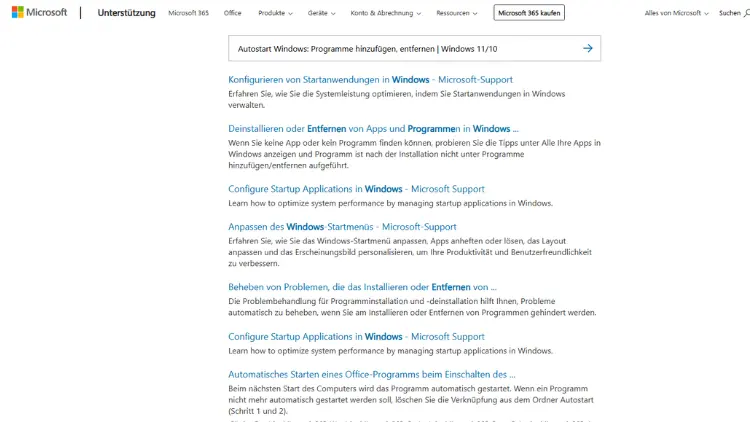Open Konfigurieren von Startanwendungen in Windows result

pos(370,79)
